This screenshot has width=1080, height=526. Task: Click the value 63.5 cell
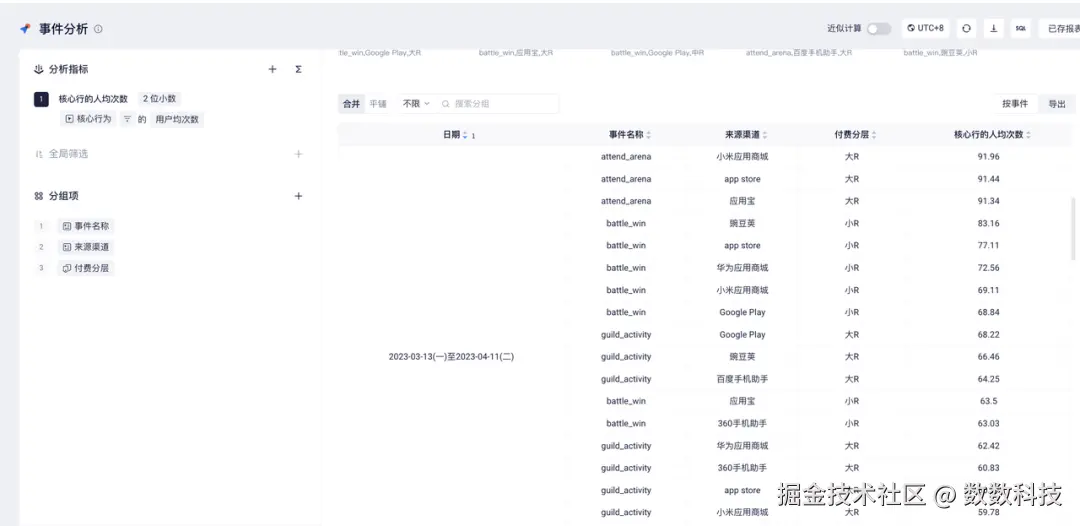click(988, 401)
